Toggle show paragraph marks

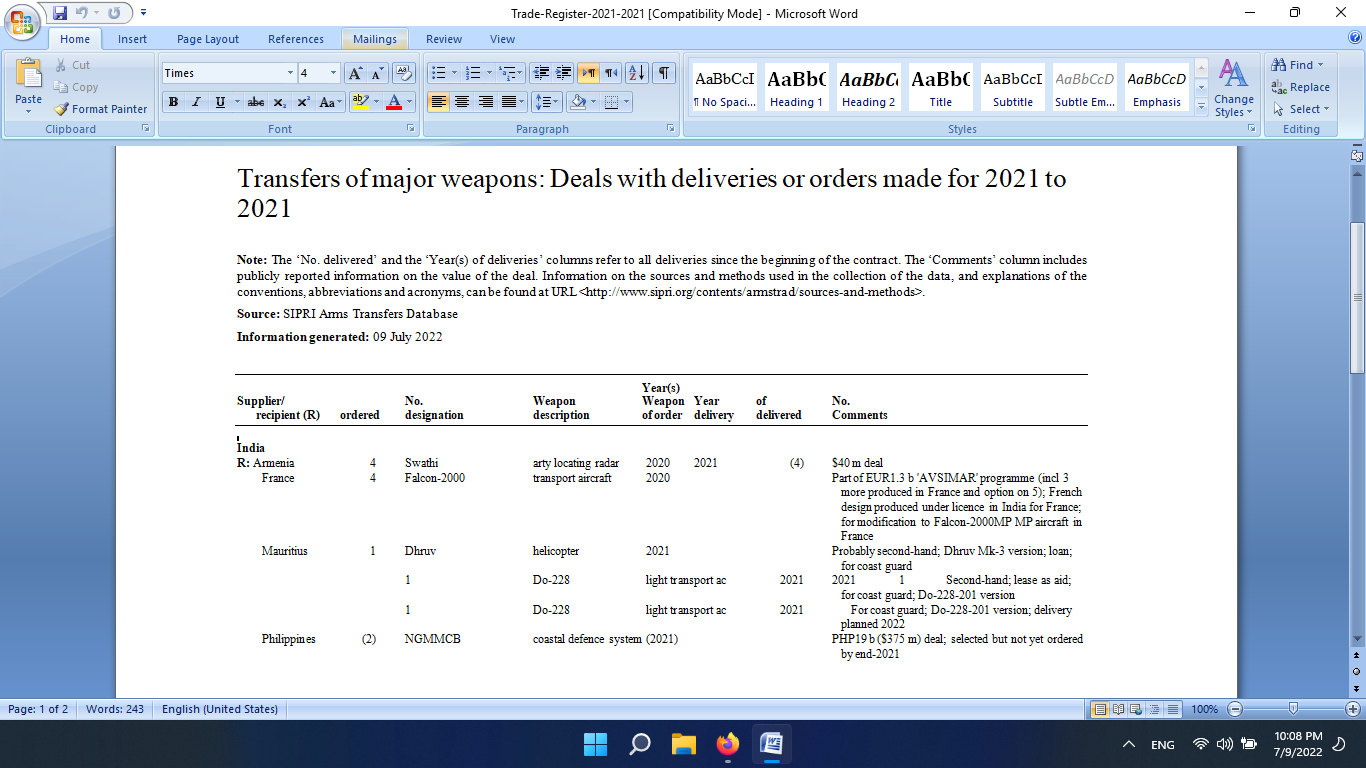coord(664,73)
